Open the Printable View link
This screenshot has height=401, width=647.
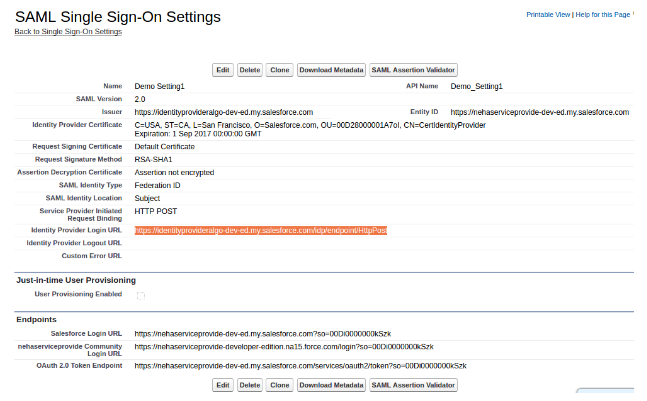coord(548,14)
